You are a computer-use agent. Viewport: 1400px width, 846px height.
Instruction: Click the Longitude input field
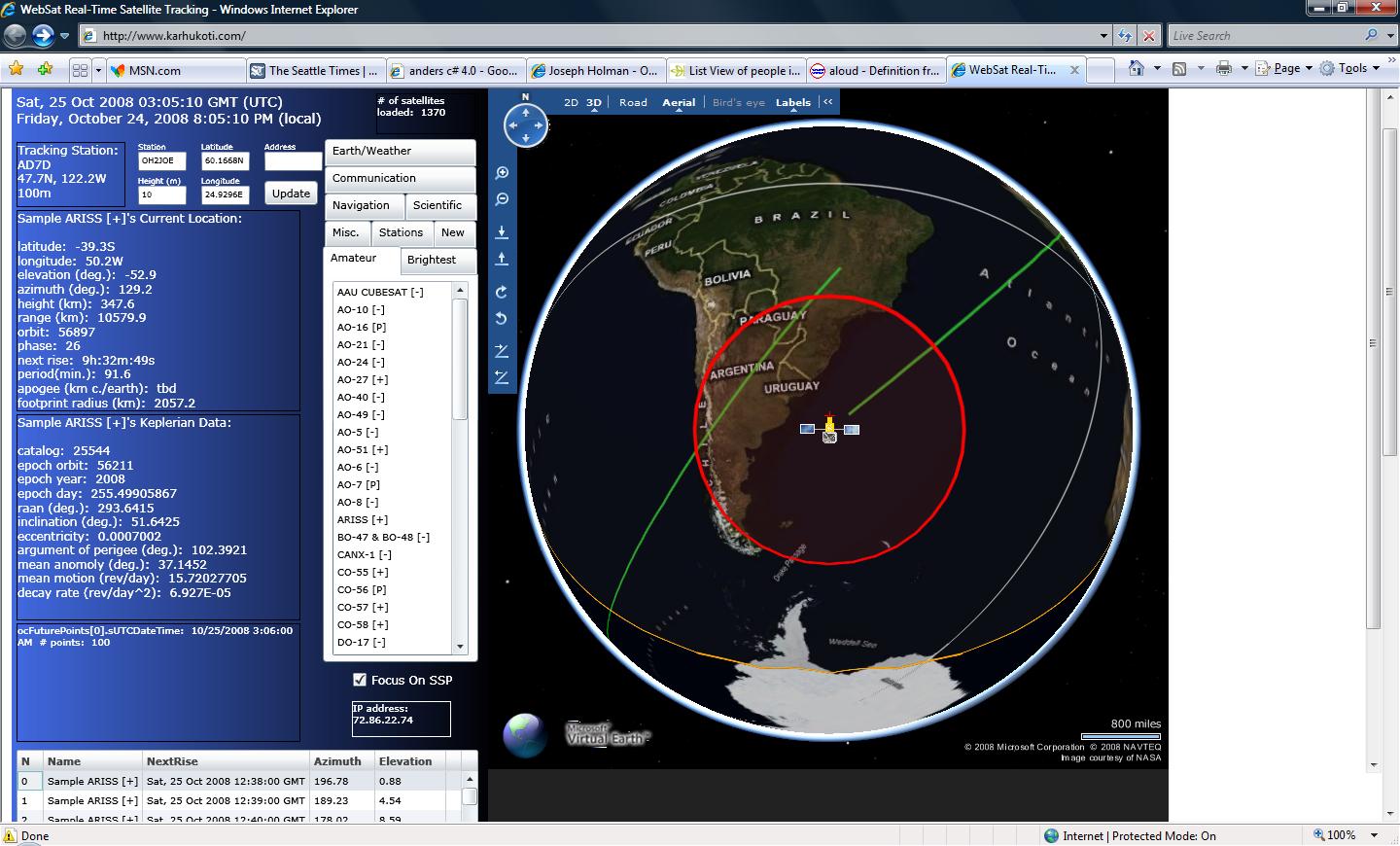click(x=226, y=194)
